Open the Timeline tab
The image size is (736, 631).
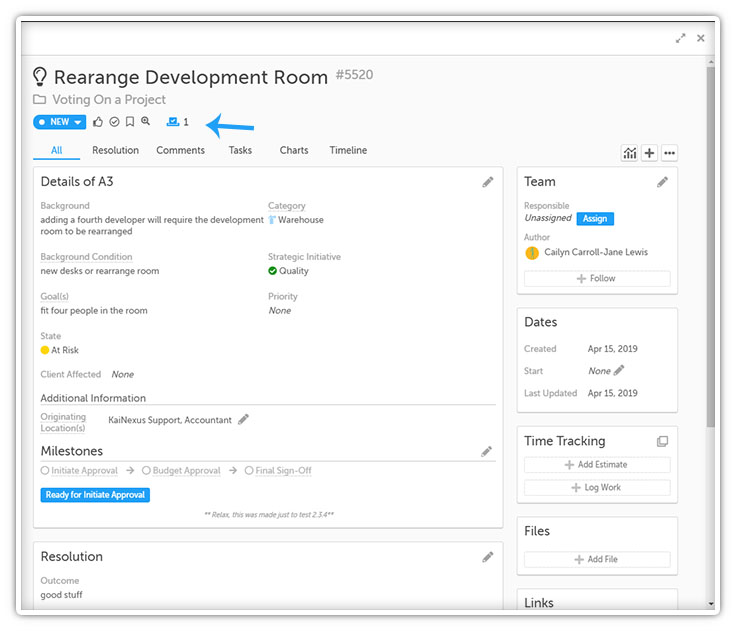(x=348, y=150)
